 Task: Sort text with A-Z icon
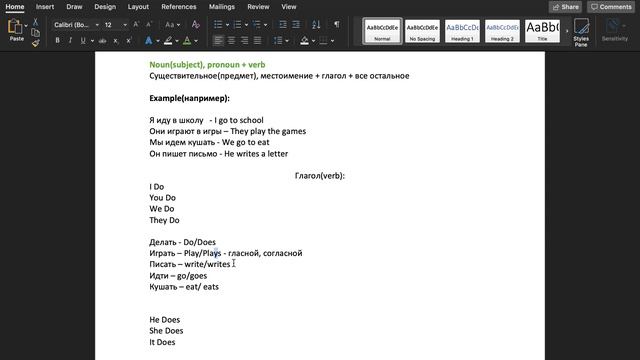coord(316,25)
